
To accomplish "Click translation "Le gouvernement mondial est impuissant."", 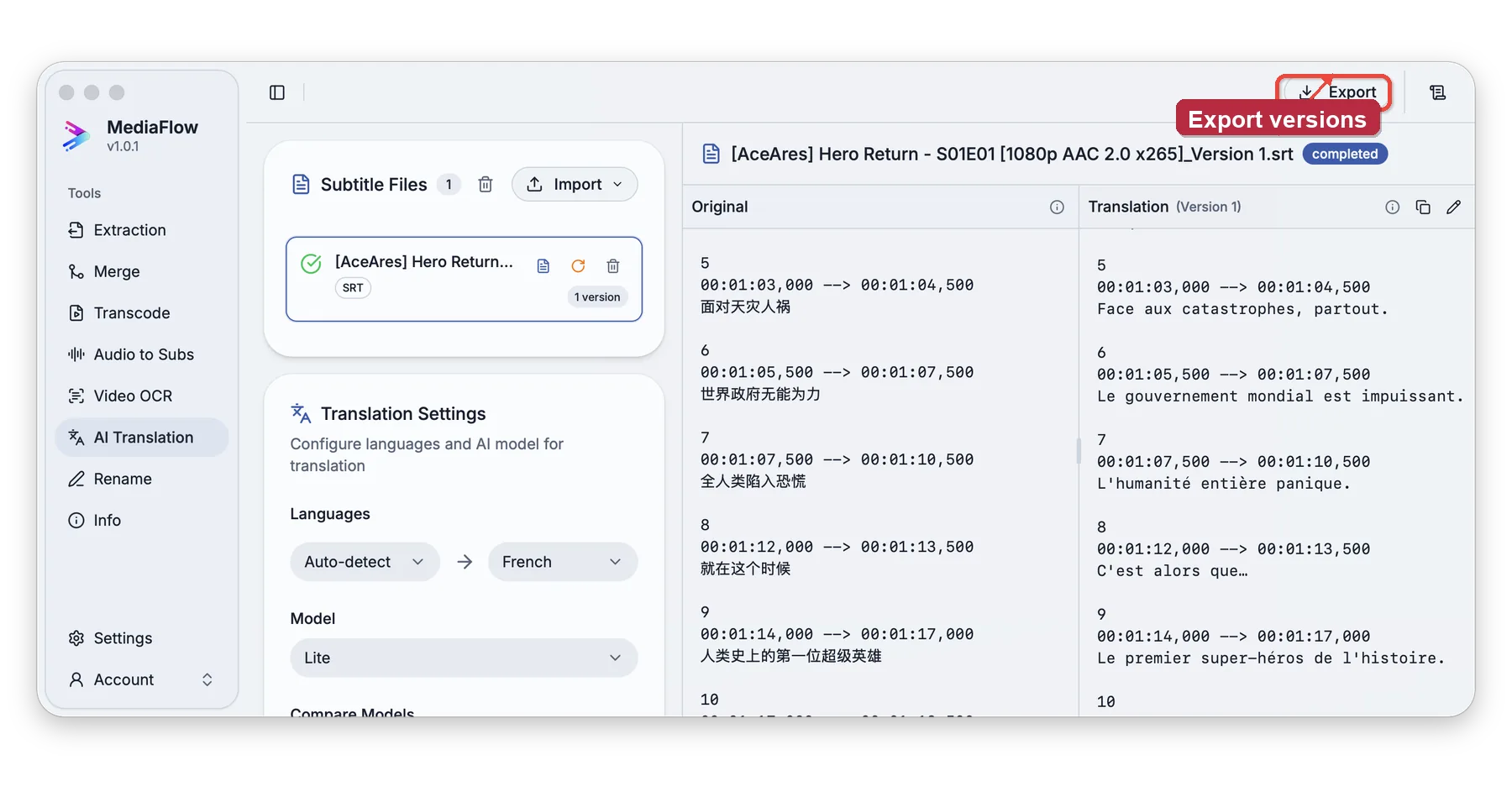I will 1280,396.
